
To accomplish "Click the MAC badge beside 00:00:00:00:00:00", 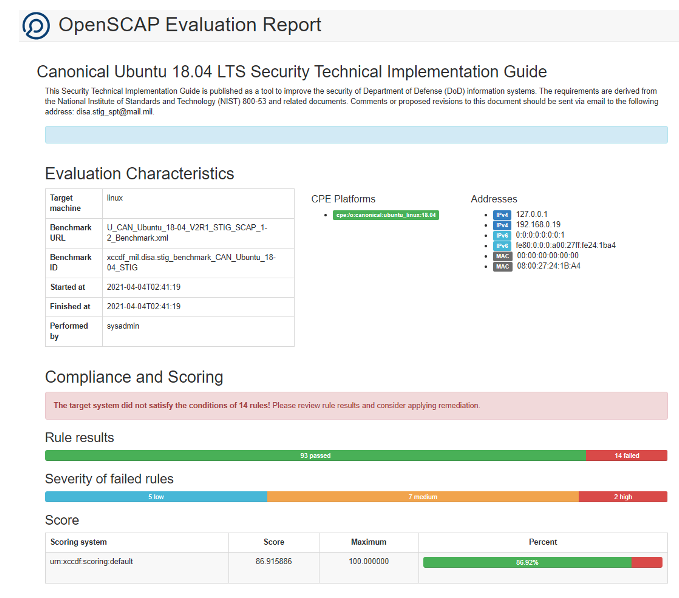I will tap(502, 256).
